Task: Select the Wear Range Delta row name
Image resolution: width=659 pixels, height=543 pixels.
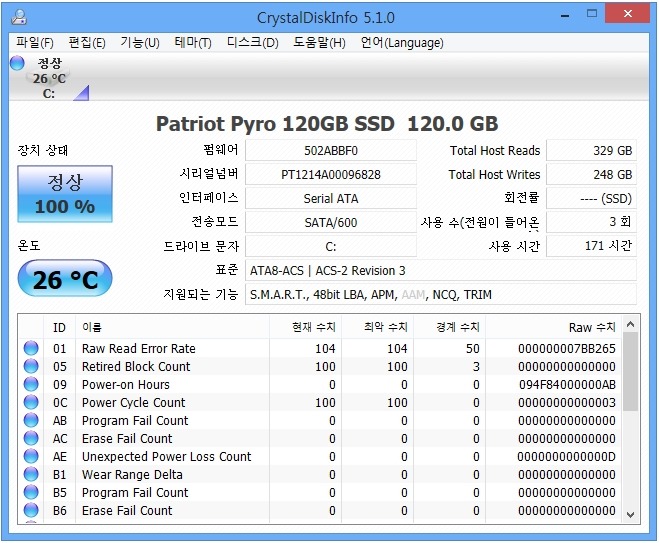Action: click(x=132, y=474)
